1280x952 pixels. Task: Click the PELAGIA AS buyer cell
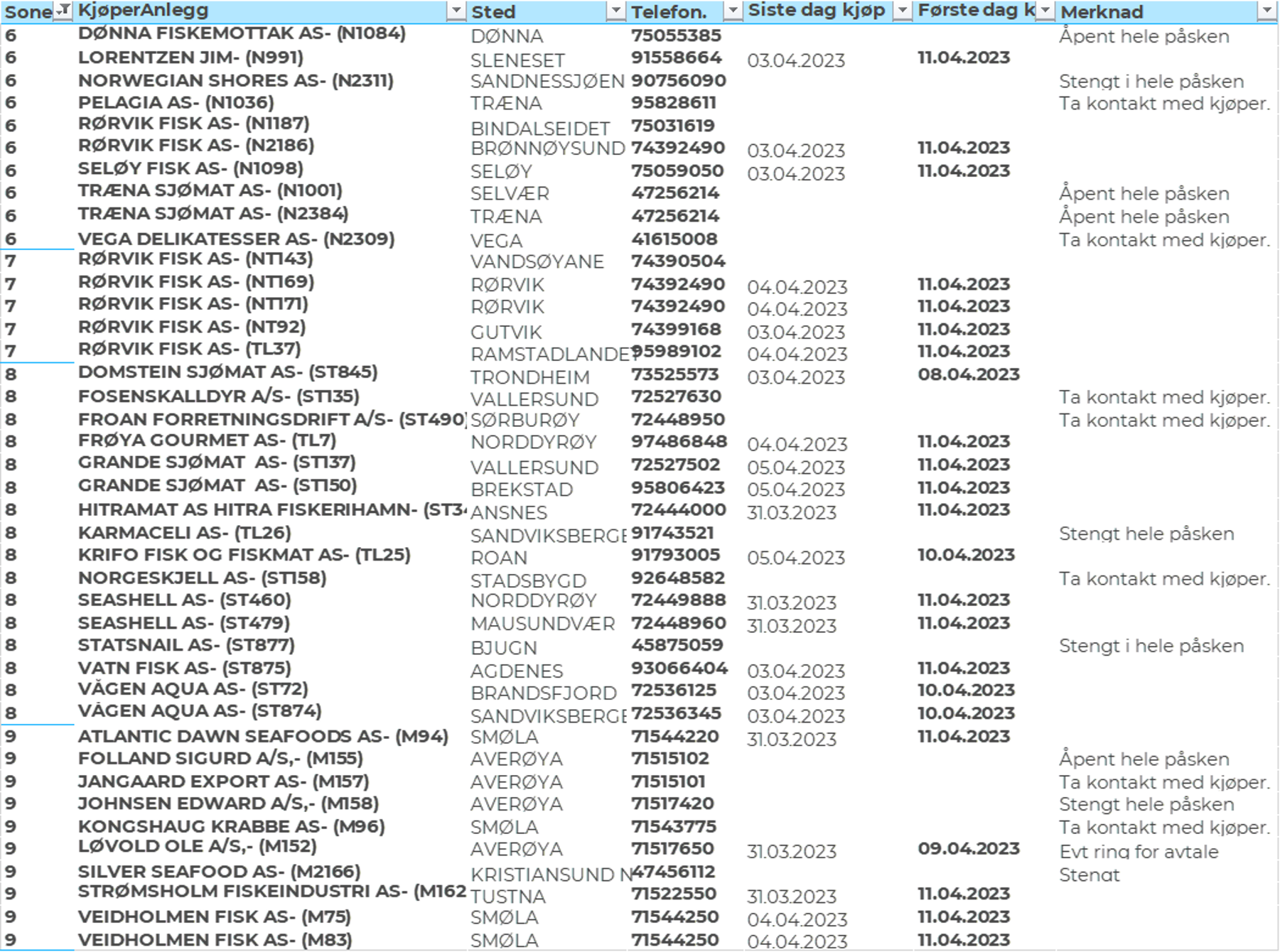tap(176, 103)
